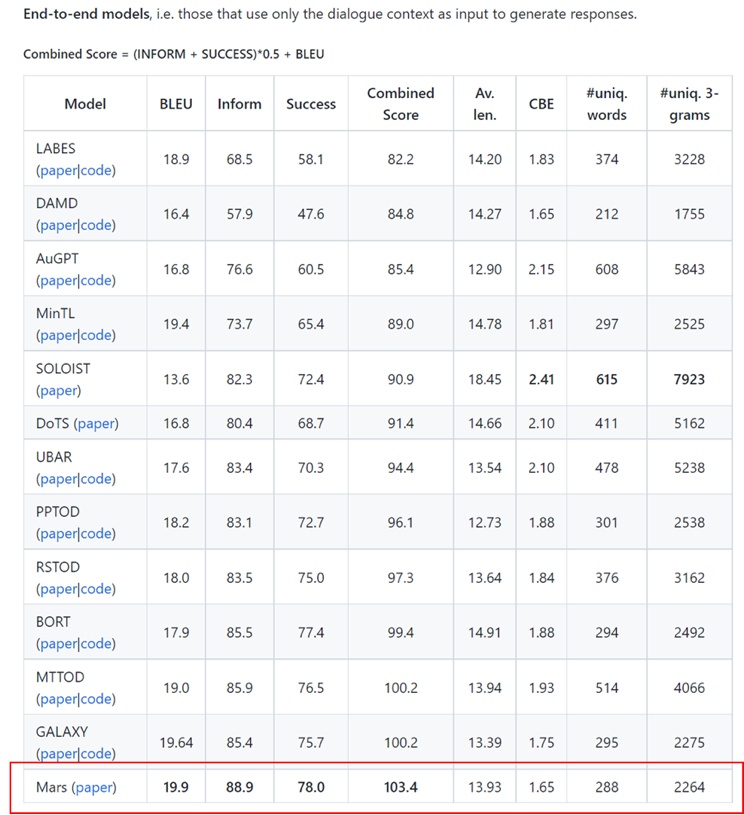744x815 pixels.
Task: Open the AuGPT paper link
Action: pyautogui.click(x=58, y=280)
